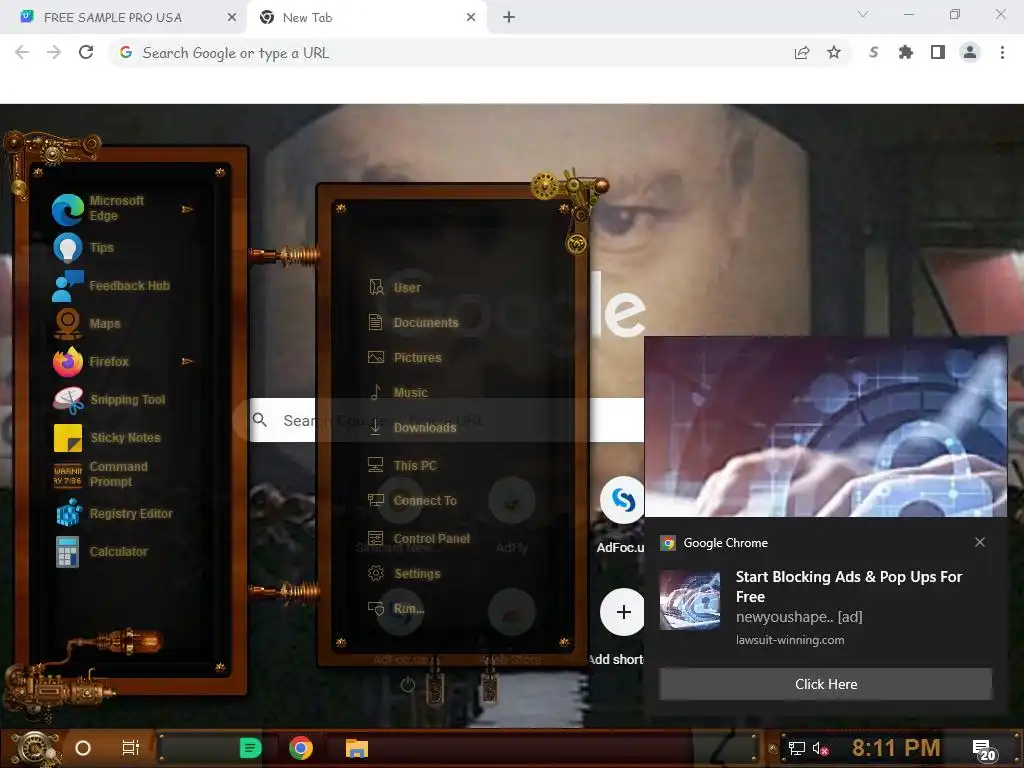
Task: Open Chrome extensions puzzle icon
Action: (x=905, y=52)
